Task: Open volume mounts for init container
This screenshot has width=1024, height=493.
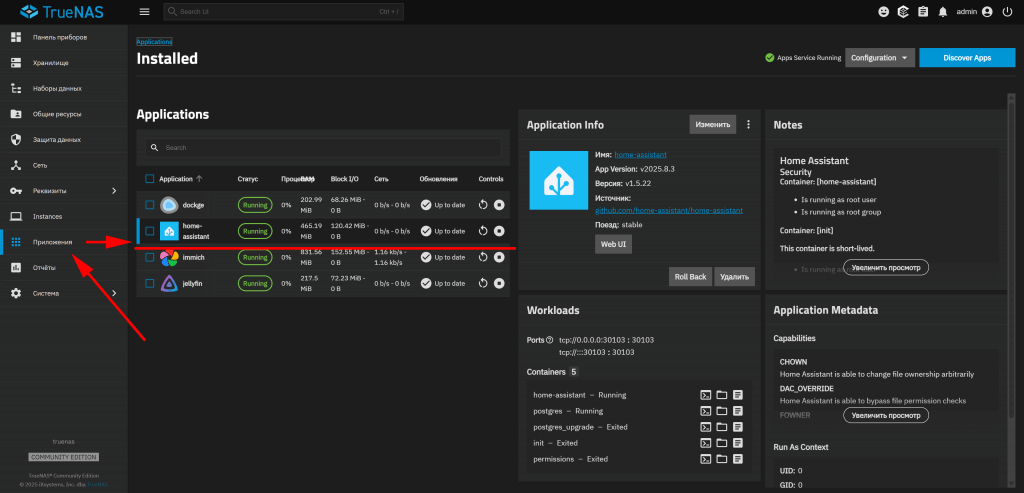Action: pyautogui.click(x=722, y=443)
